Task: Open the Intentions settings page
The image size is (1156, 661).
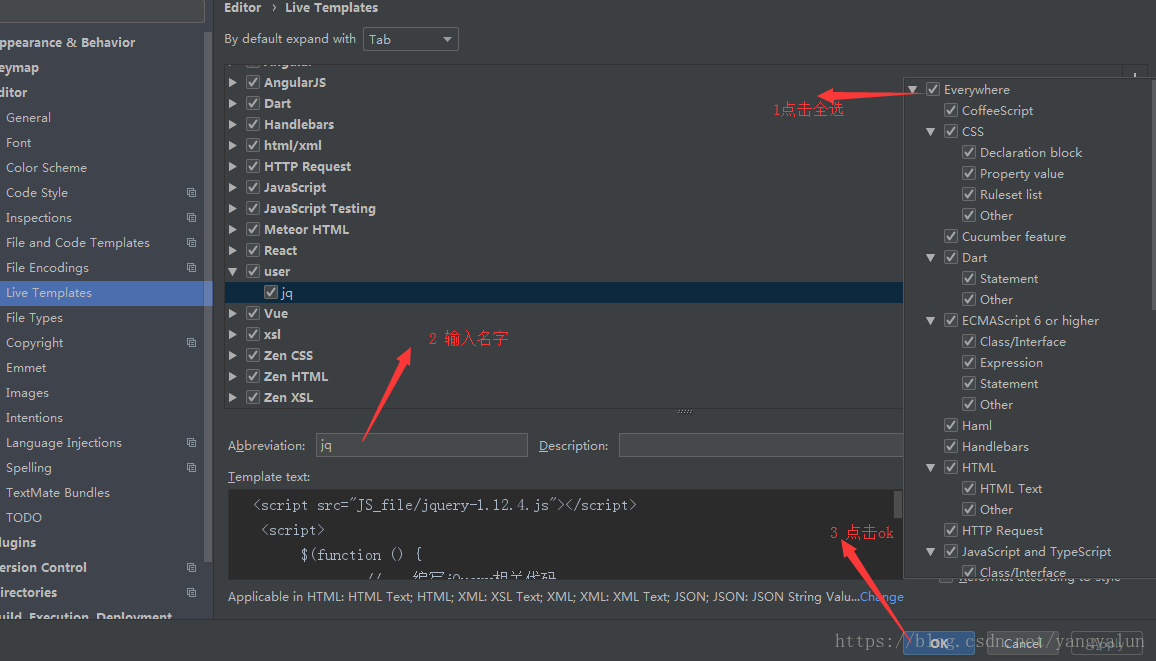Action: (34, 418)
